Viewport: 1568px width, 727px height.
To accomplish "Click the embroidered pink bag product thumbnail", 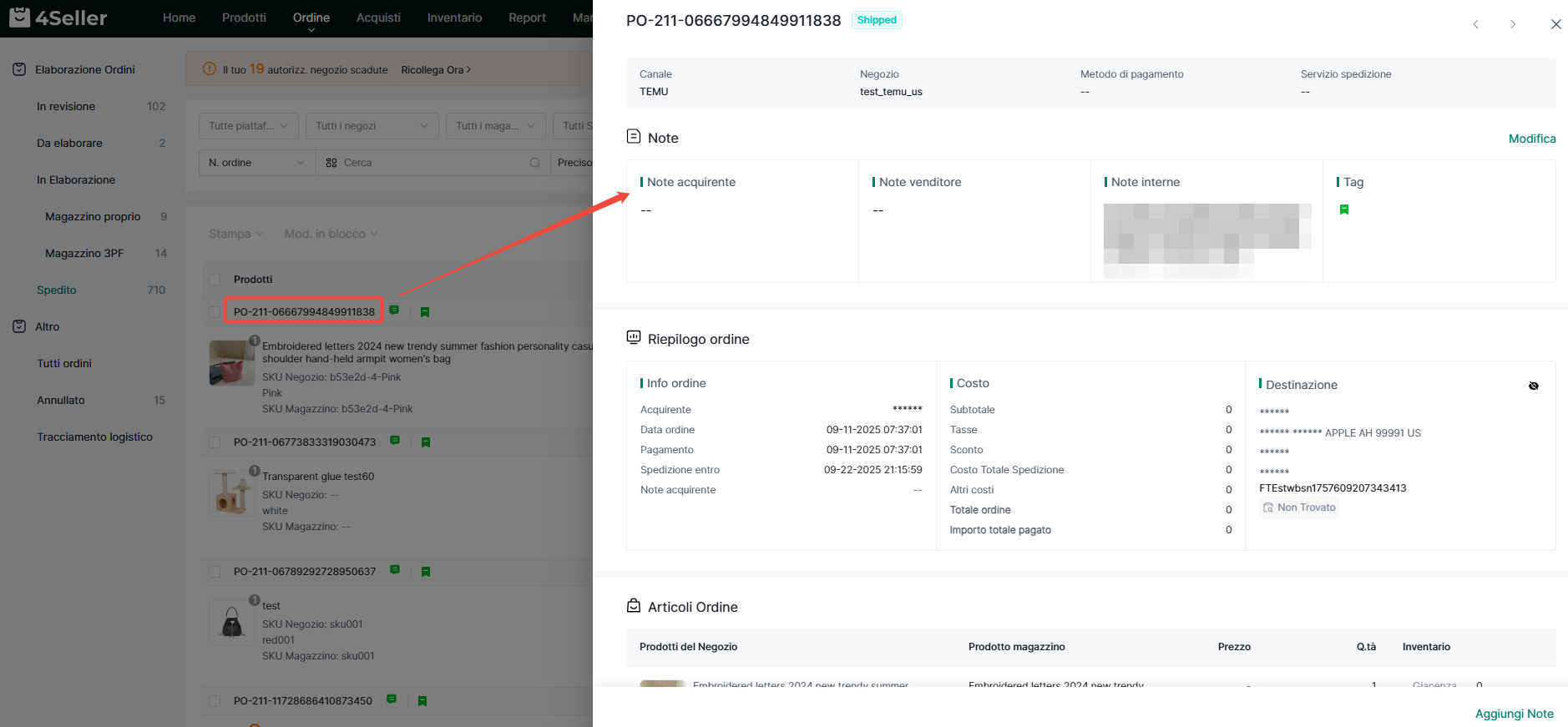I will pyautogui.click(x=231, y=363).
